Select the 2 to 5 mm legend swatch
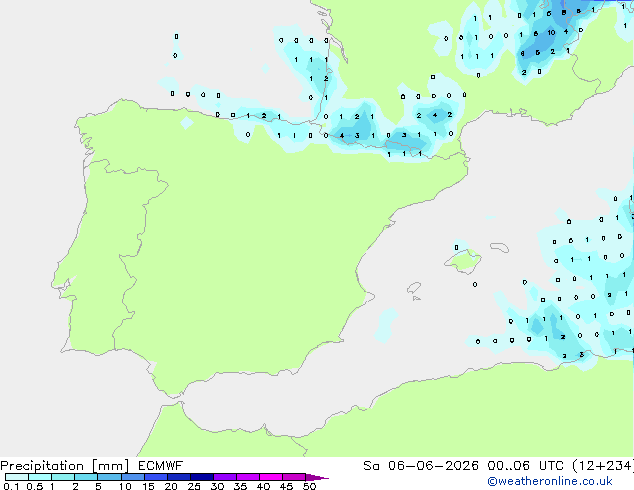Image resolution: width=634 pixels, height=490 pixels. 86,477
